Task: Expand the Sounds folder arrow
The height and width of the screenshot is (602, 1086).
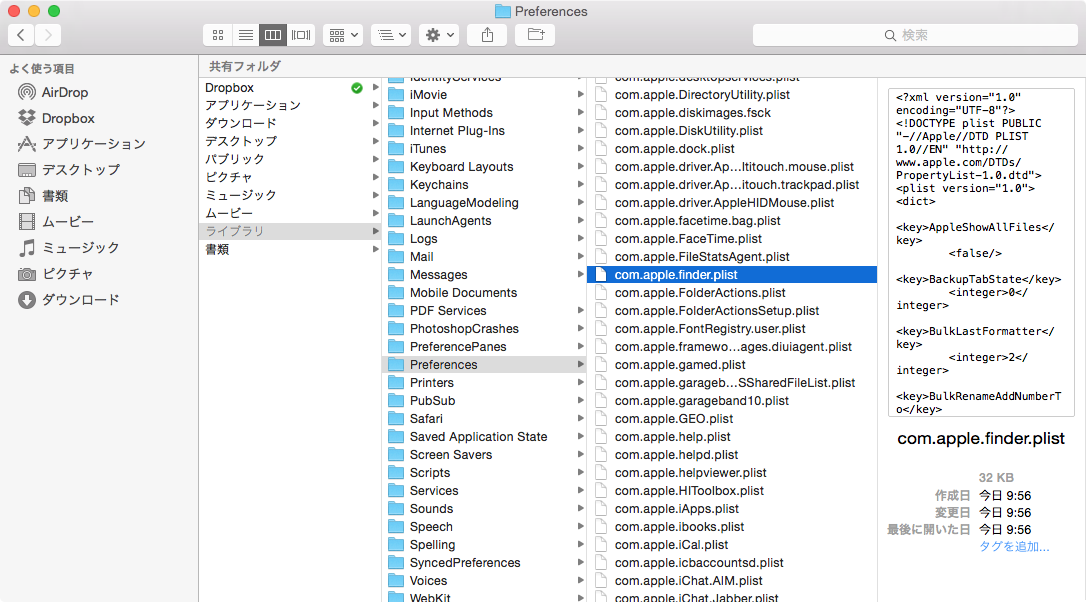Action: click(581, 509)
